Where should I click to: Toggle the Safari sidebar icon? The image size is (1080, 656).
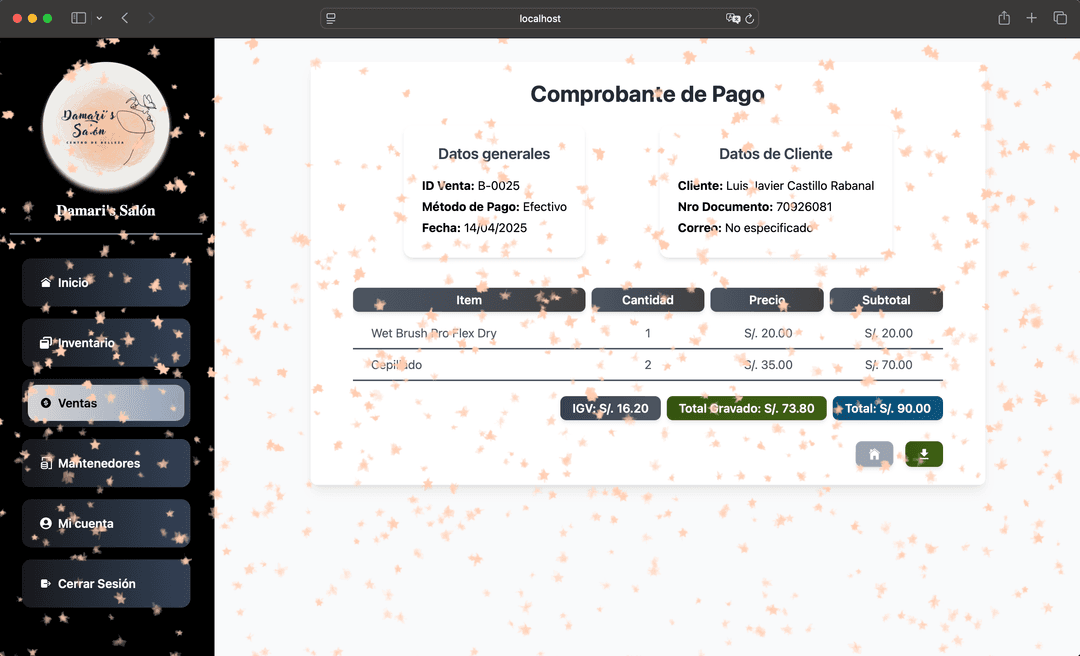[x=79, y=18]
